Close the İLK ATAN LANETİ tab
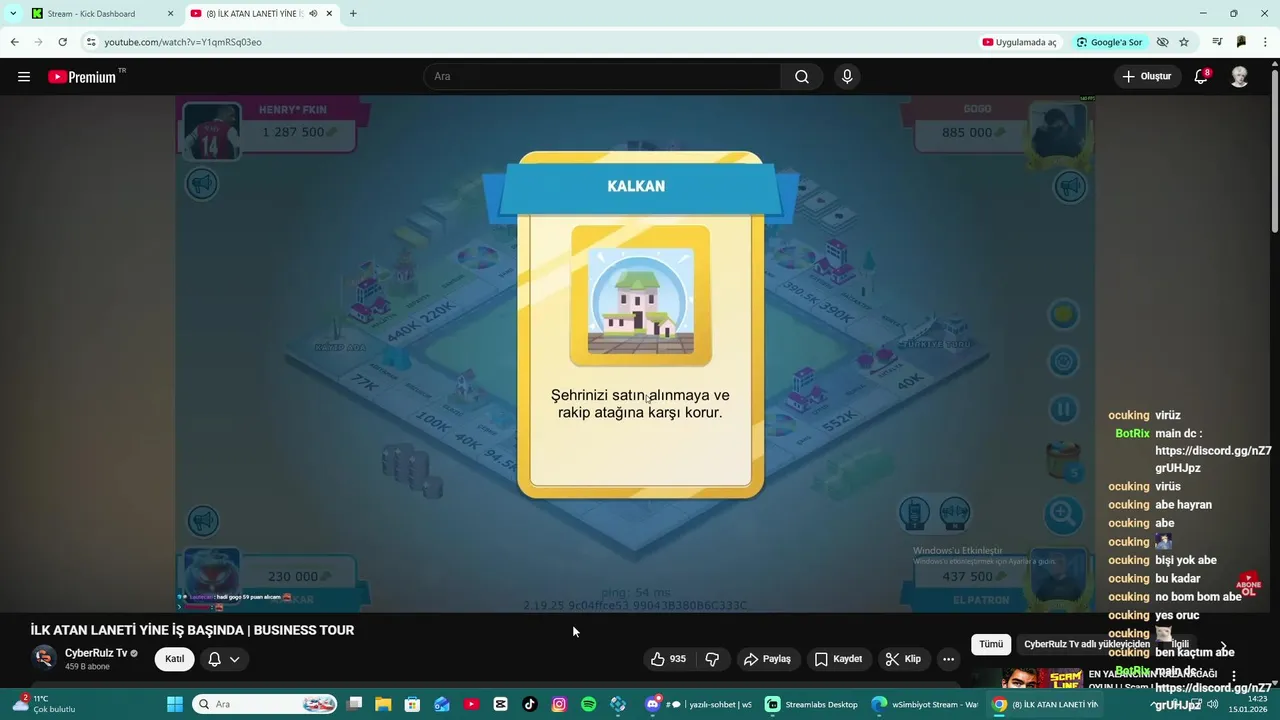The height and width of the screenshot is (720, 1280). (329, 14)
